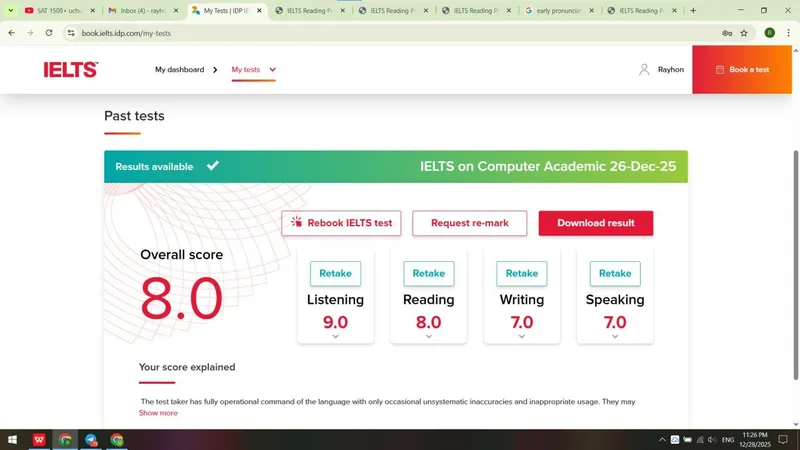Open Telegram from the taskbar
The width and height of the screenshot is (800, 450).
click(x=91, y=439)
